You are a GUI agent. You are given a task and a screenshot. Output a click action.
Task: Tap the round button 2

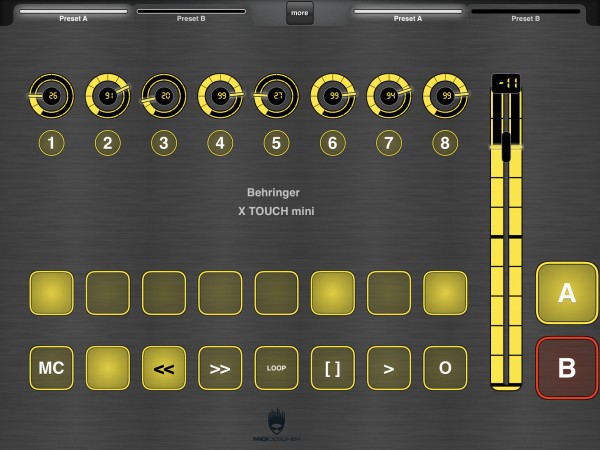tap(108, 143)
